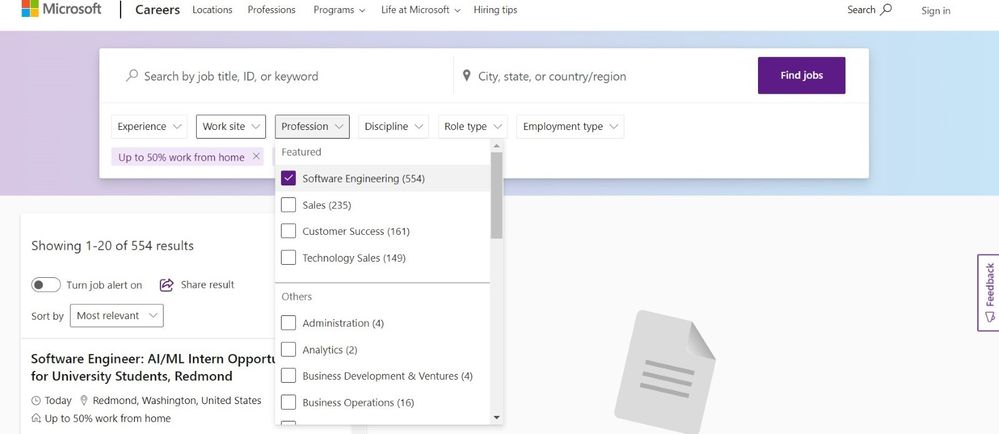This screenshot has height=434, width=999.
Task: Open the Role type filter dropdown
Action: [x=473, y=126]
